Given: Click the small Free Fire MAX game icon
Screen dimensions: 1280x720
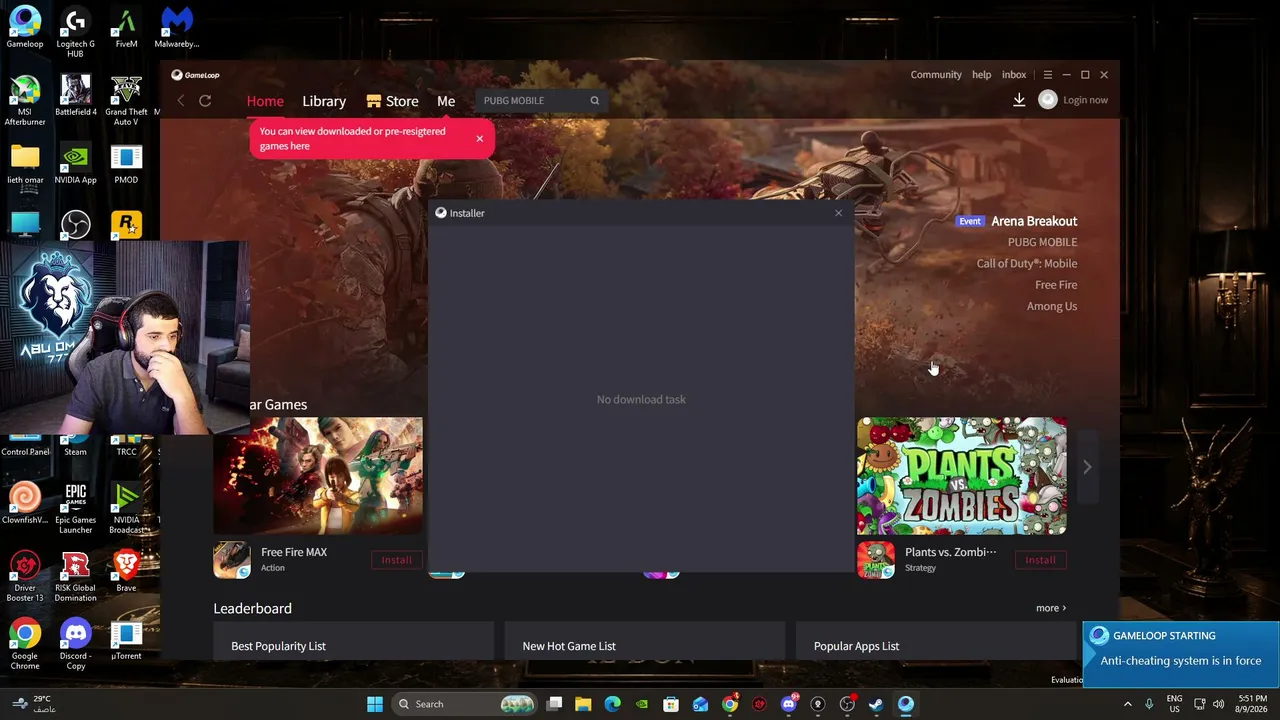Looking at the screenshot, I should (x=232, y=560).
